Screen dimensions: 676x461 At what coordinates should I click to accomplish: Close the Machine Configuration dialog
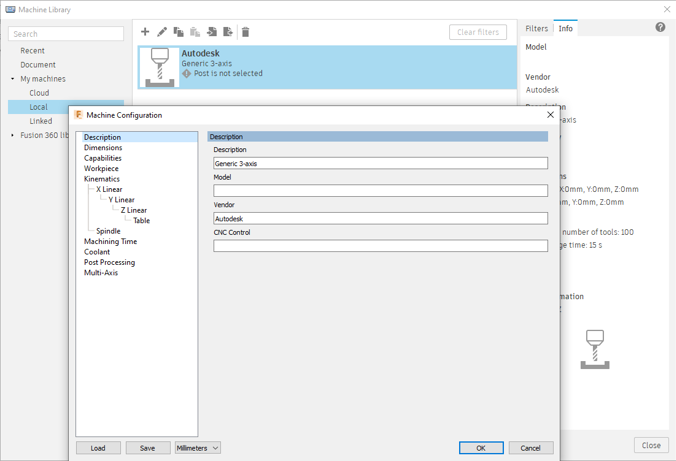[x=550, y=115]
